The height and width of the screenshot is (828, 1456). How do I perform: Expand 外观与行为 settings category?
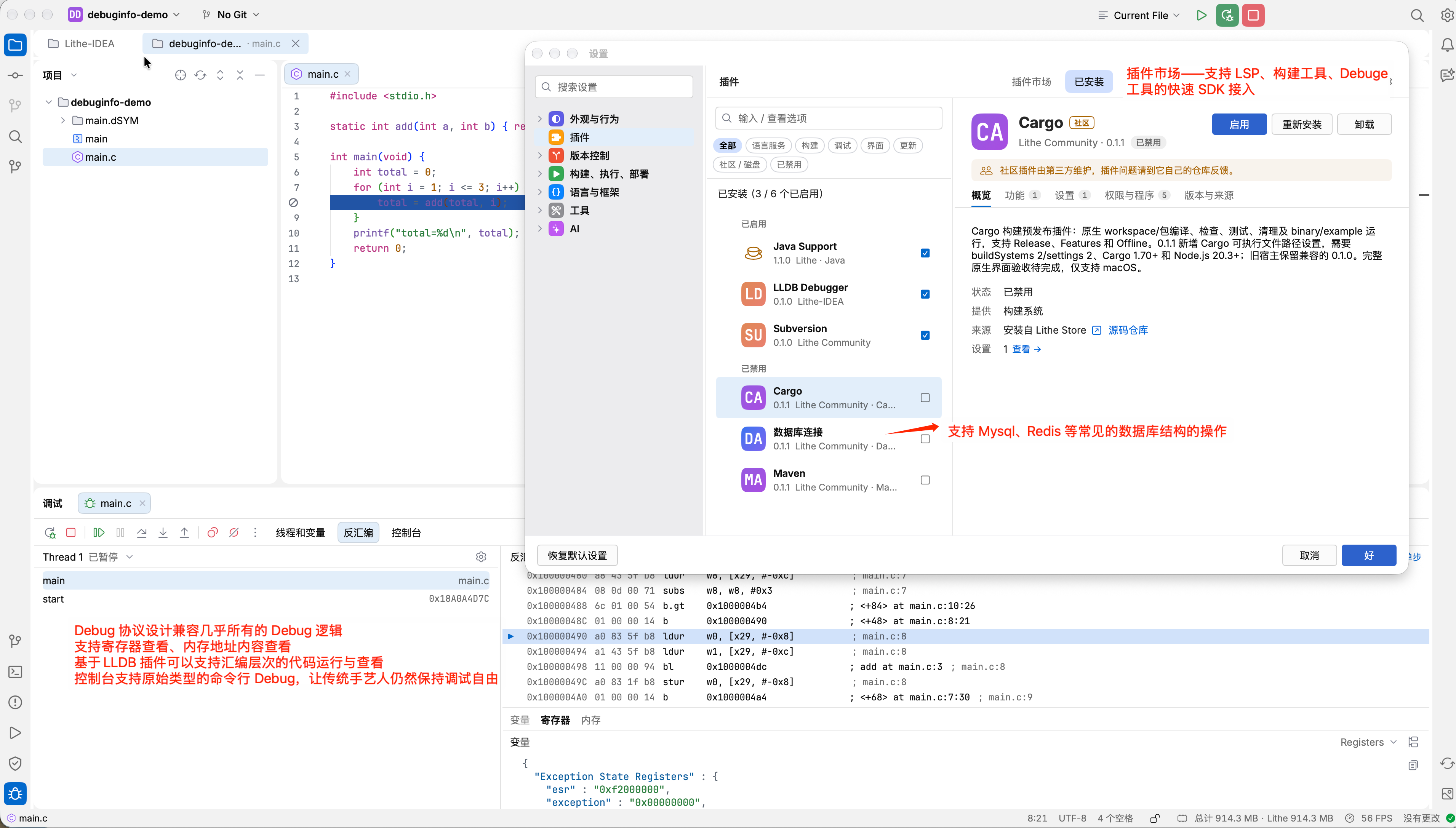[x=540, y=119]
